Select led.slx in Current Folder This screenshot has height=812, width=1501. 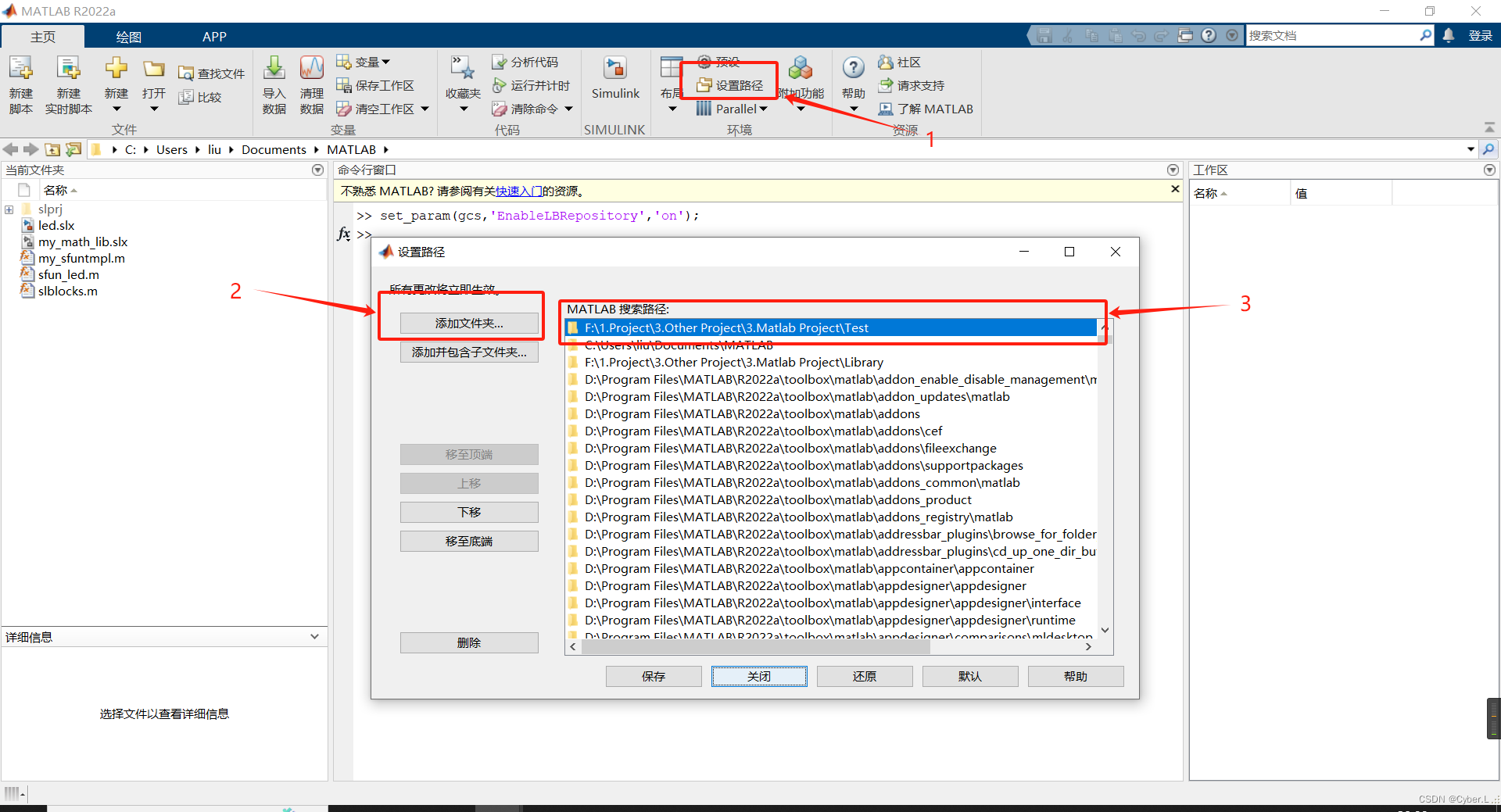[x=56, y=226]
